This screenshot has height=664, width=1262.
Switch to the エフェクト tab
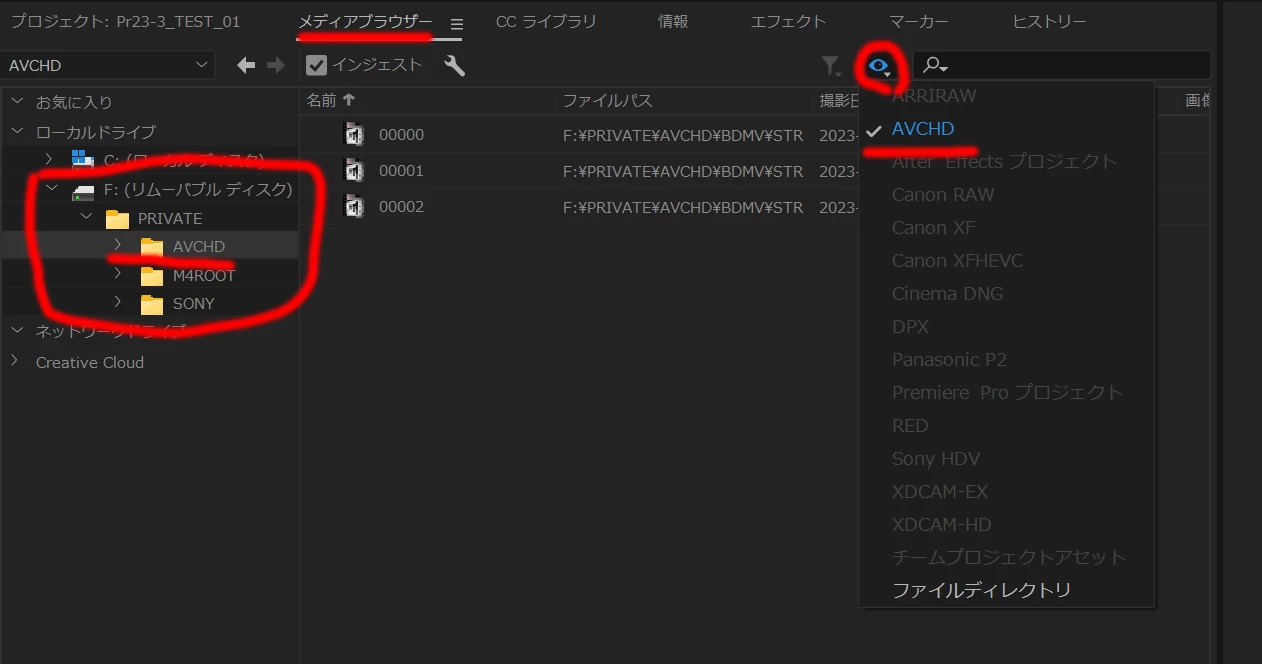(789, 22)
